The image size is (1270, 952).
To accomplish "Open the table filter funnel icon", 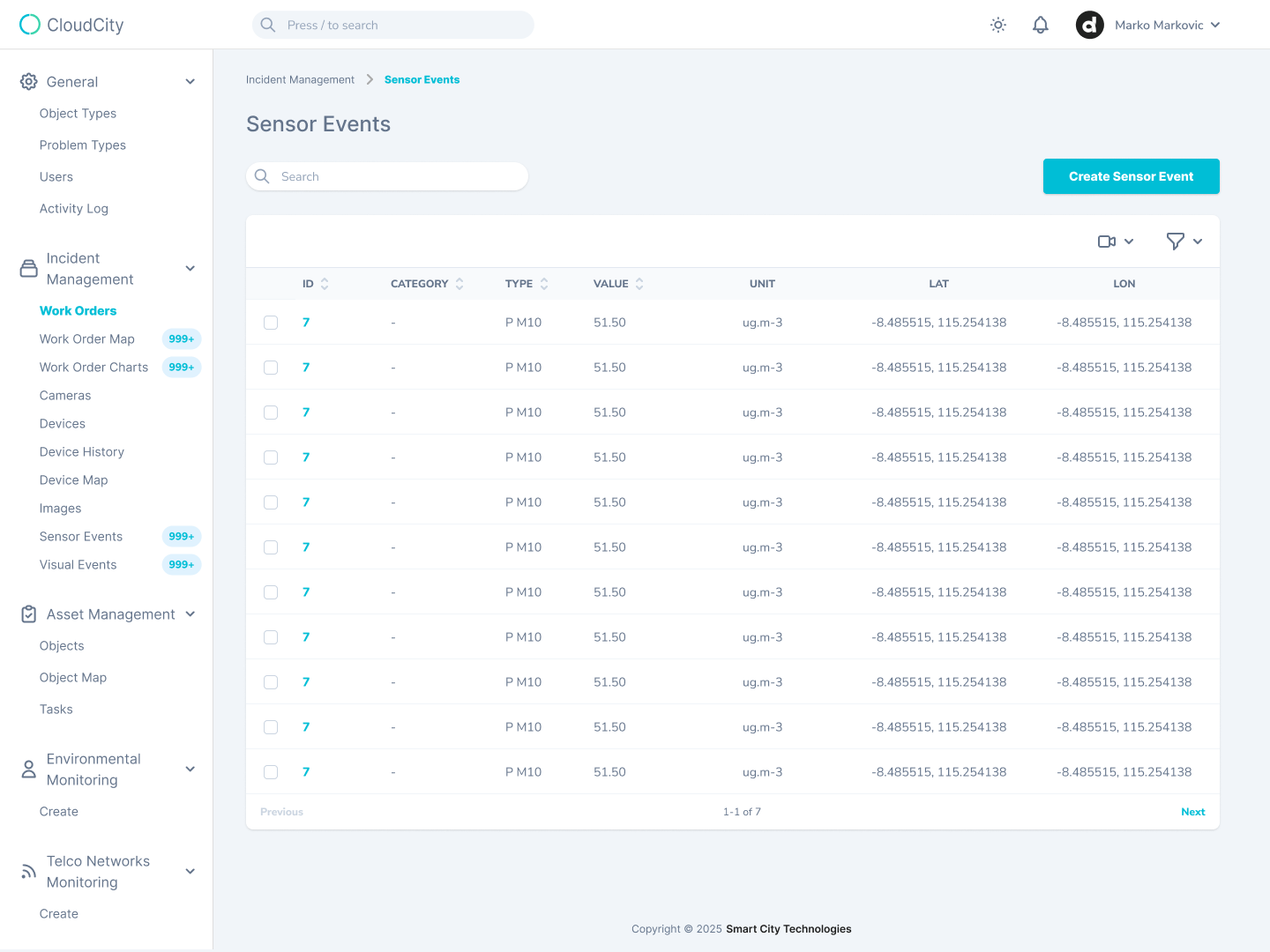I will [x=1184, y=242].
